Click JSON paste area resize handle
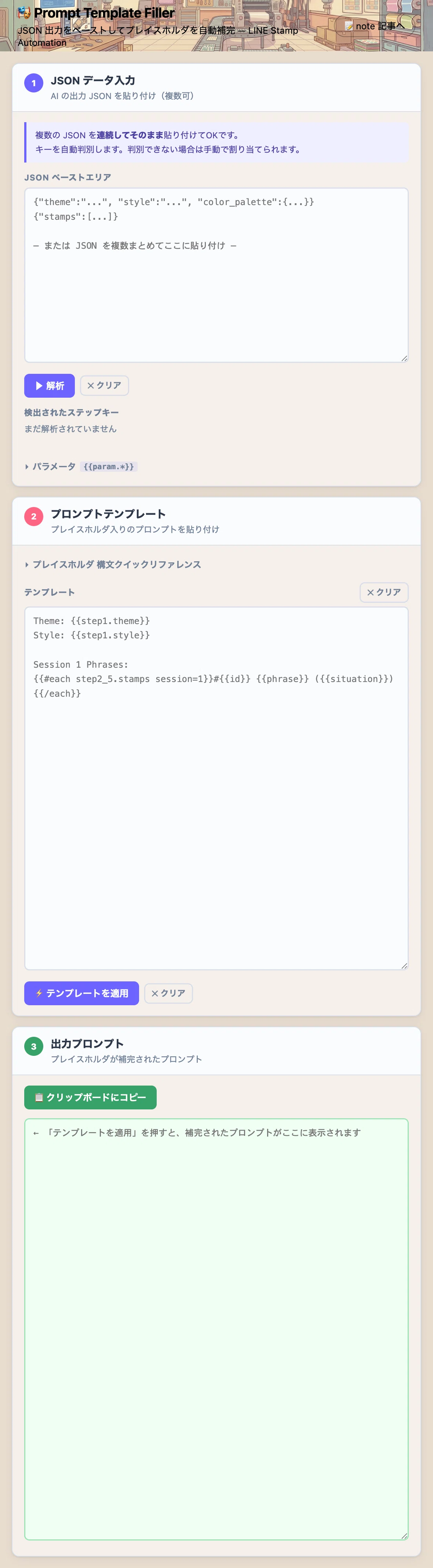433x1568 pixels. [x=404, y=358]
